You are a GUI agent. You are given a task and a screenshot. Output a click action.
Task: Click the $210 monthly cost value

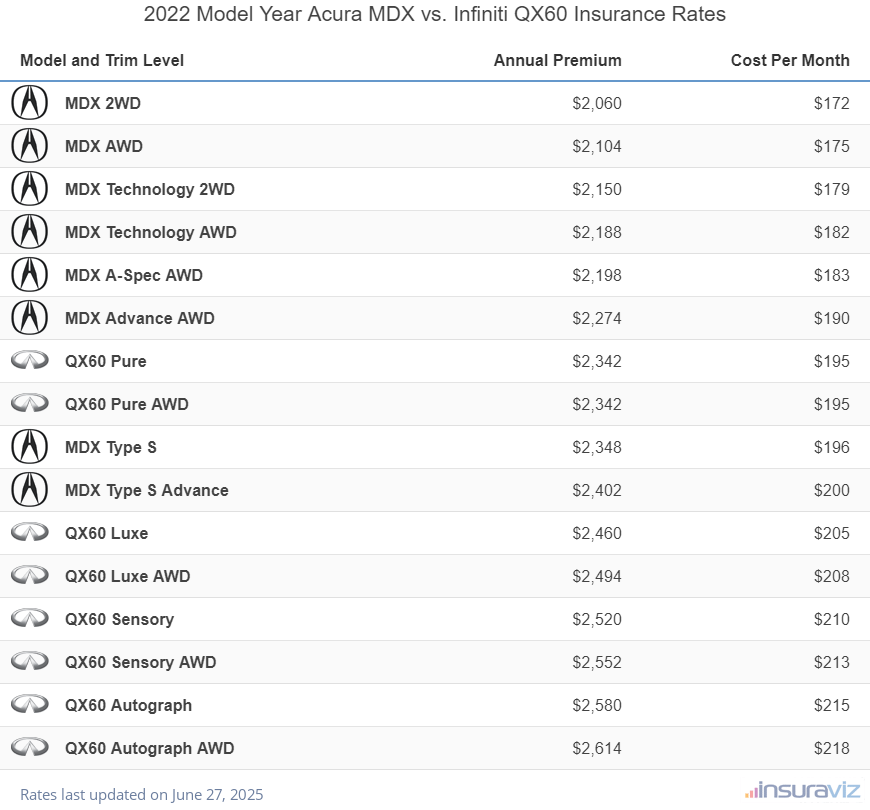coord(832,619)
